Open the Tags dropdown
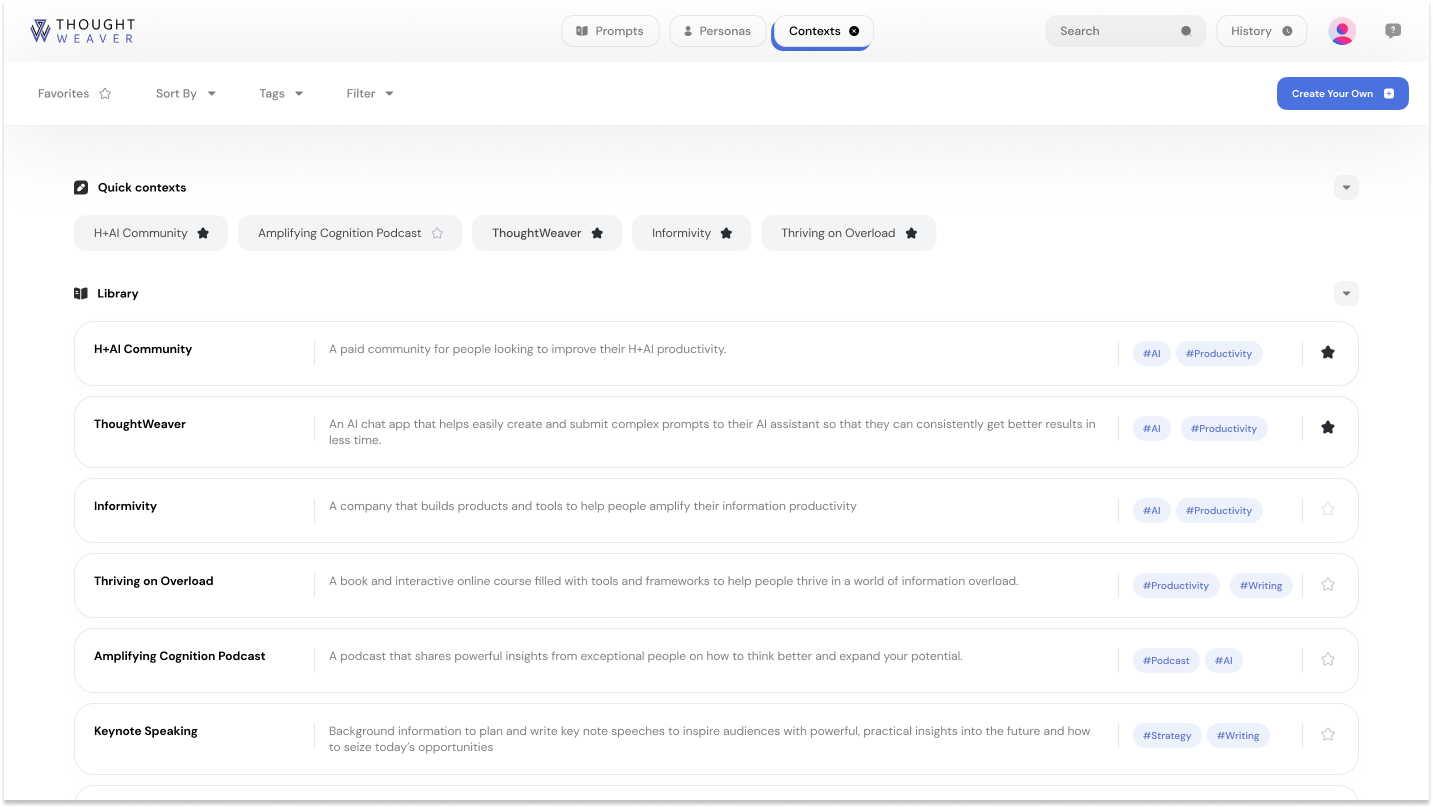Screen dimensions: 1433x808 (281, 94)
